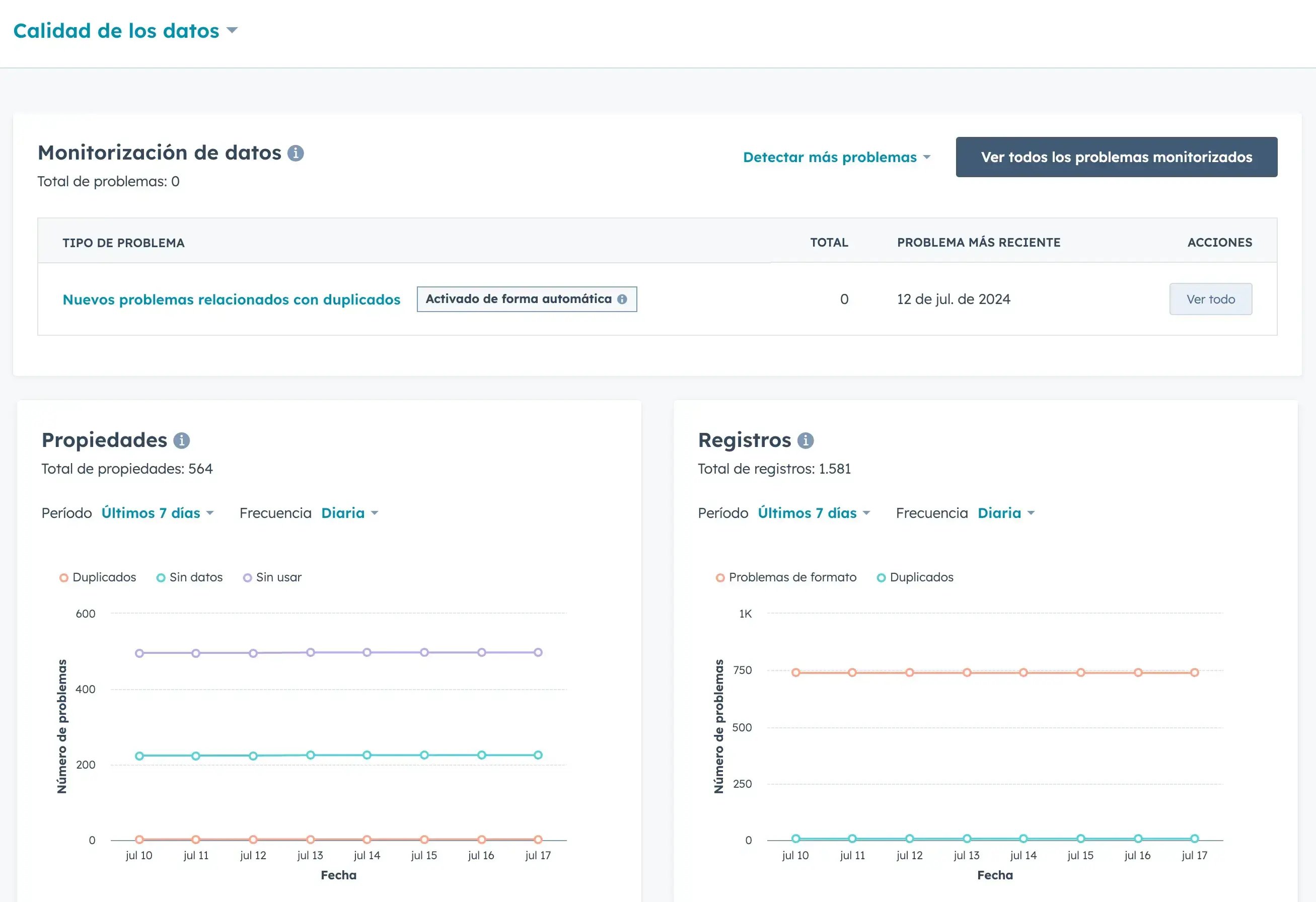Toggle Duplicados legend in Registros chart
Viewport: 1316px width, 902px height.
click(915, 577)
